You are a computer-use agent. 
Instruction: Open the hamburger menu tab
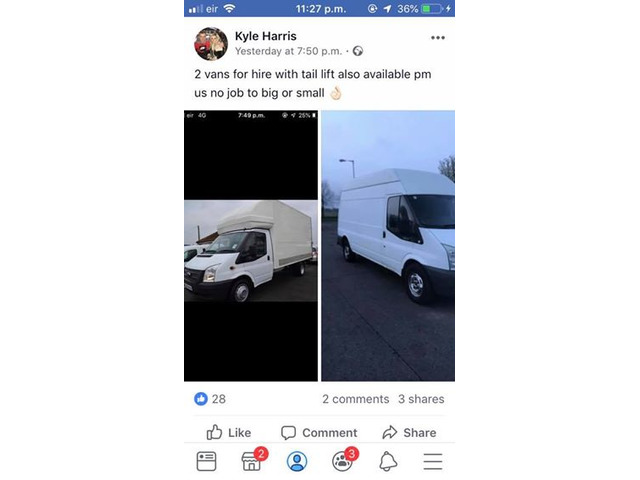coord(433,461)
